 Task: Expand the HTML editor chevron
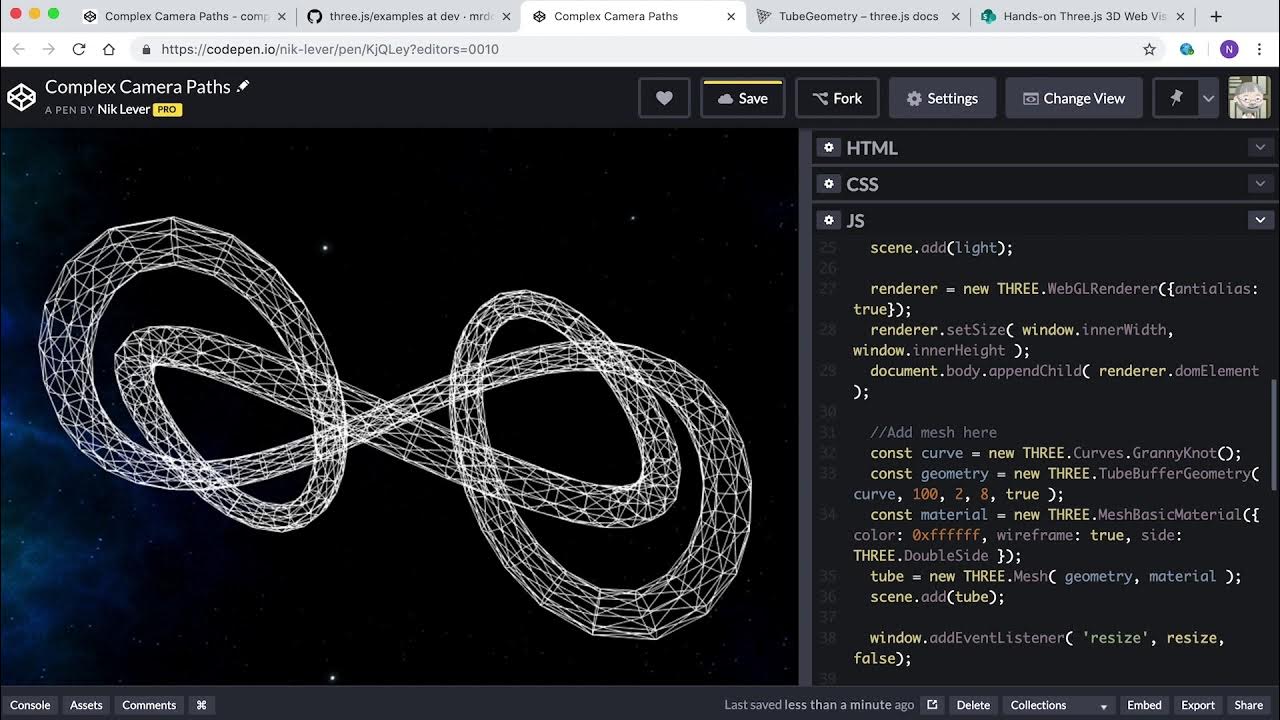click(x=1260, y=148)
